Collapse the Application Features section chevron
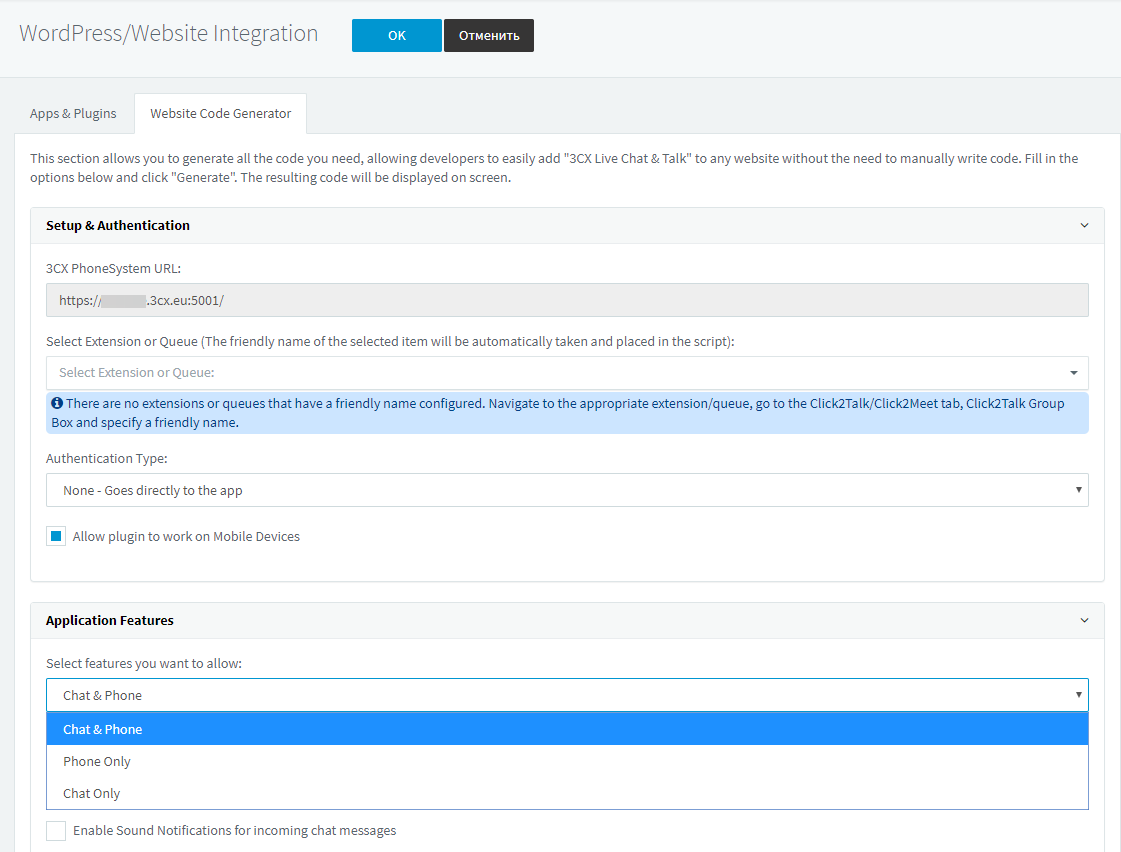 tap(1084, 620)
